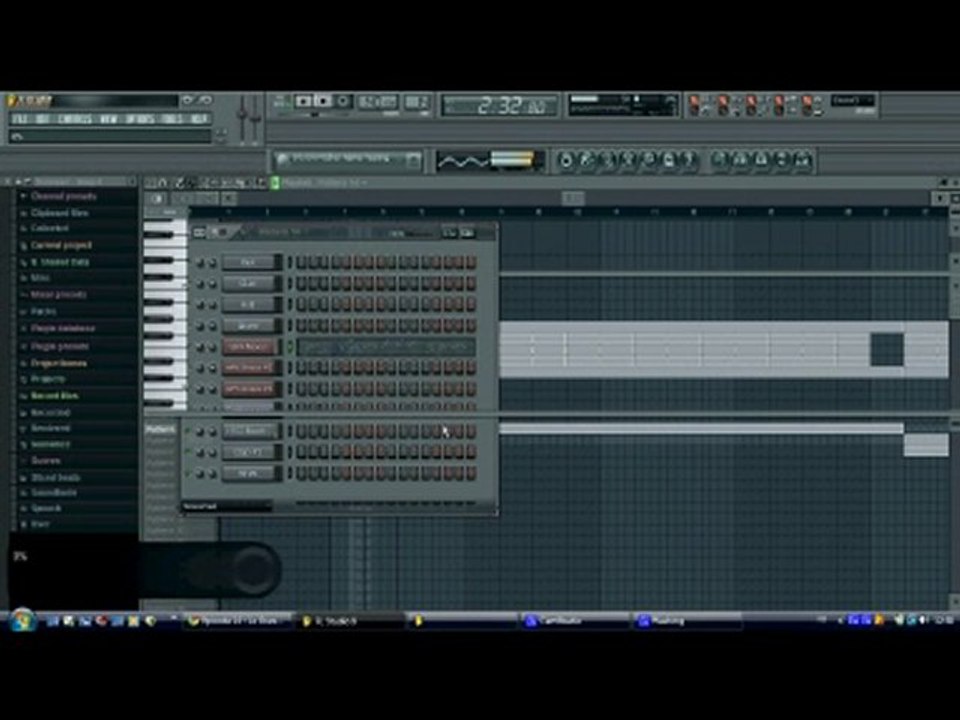The image size is (960, 720).
Task: Open the CHANNELS menu
Action: tap(75, 119)
